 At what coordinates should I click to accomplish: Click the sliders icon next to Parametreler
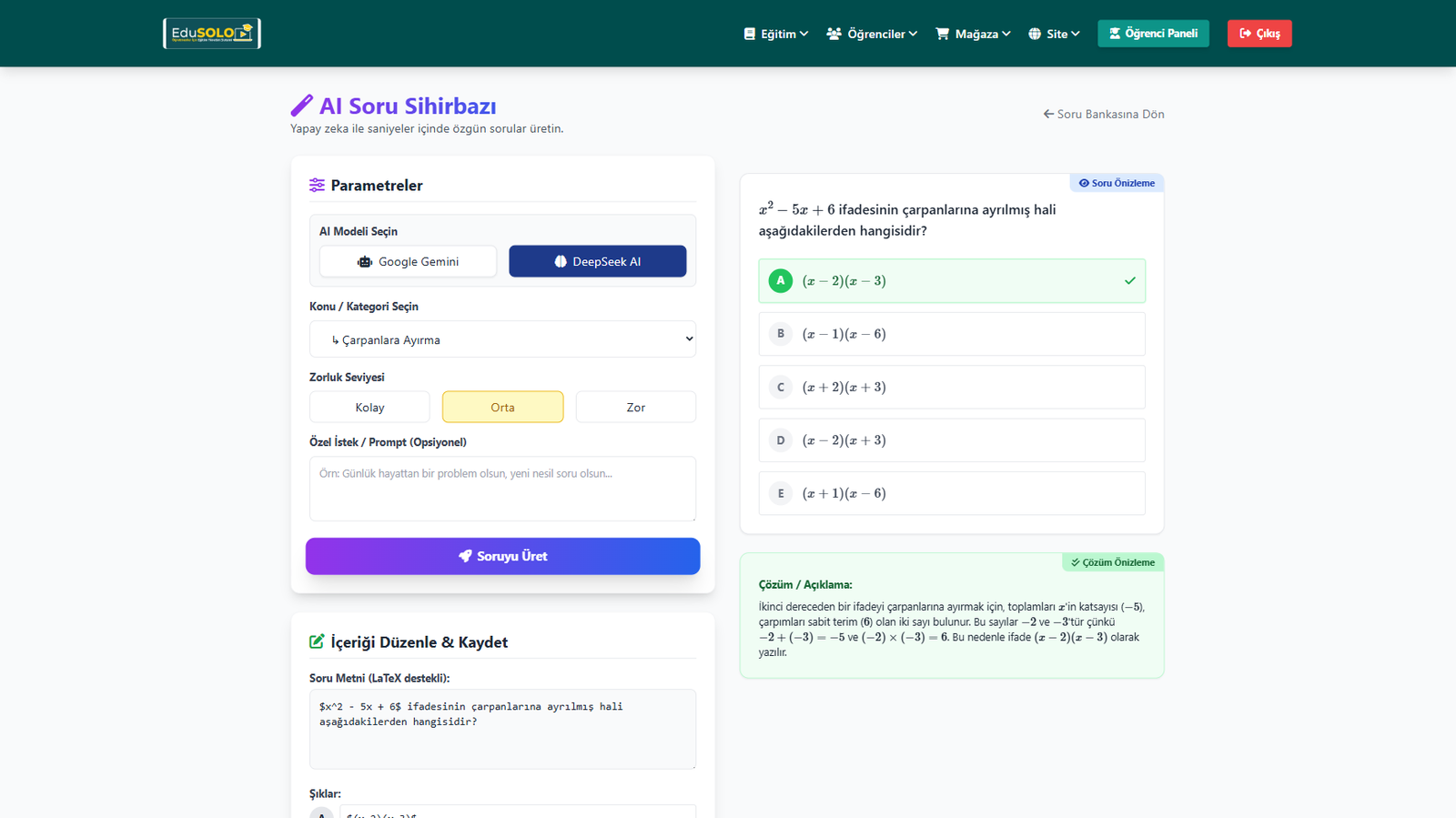pos(317,186)
